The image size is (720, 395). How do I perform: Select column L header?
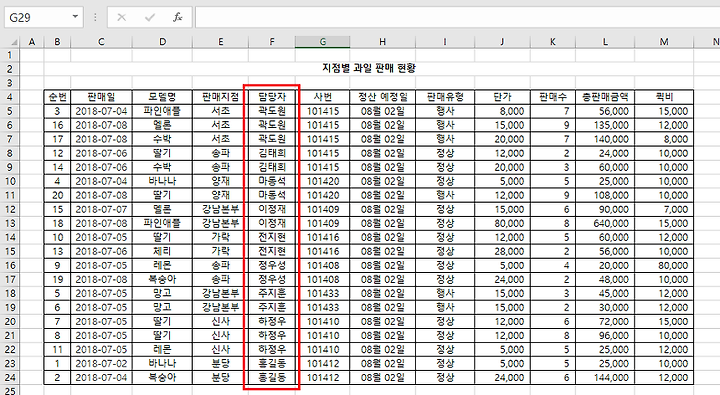tap(605, 42)
